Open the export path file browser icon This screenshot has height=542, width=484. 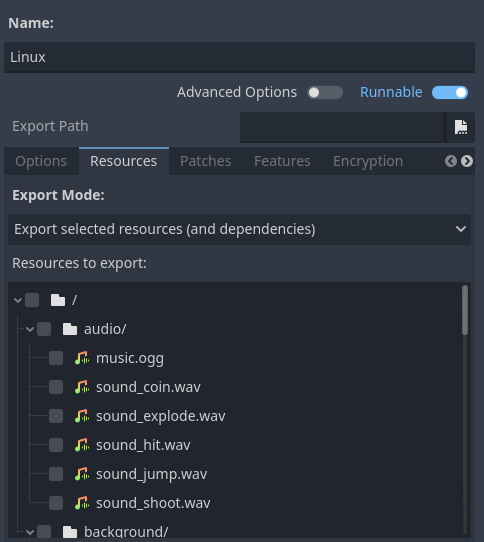[x=460, y=127]
